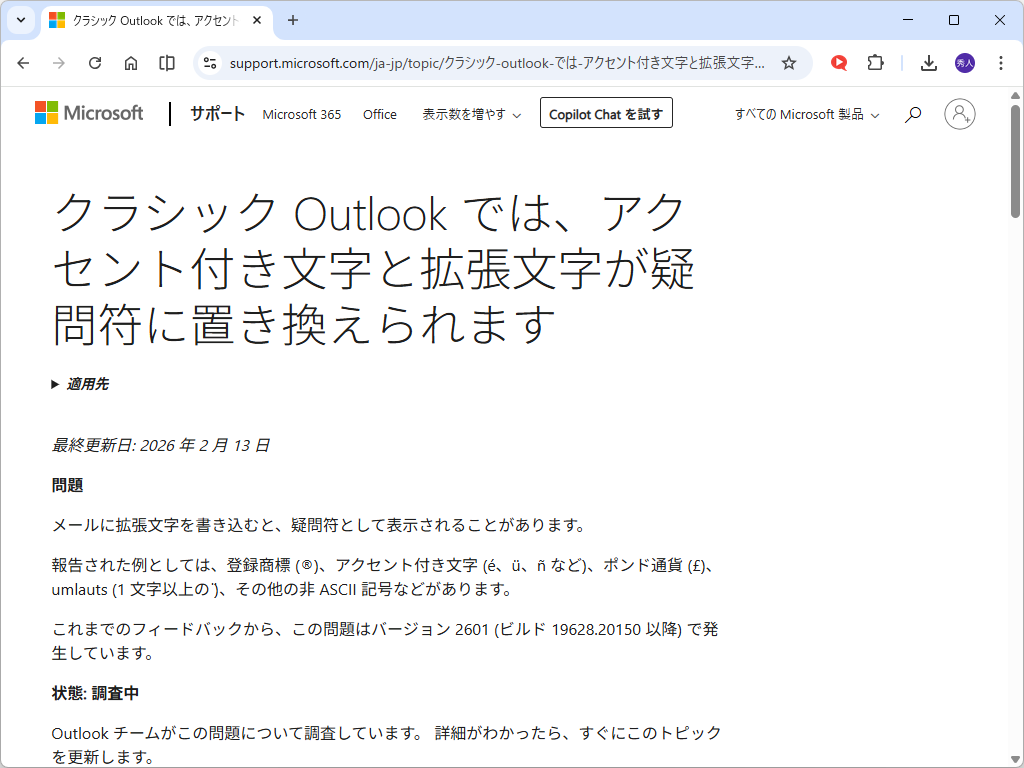Click the 秀人 profile avatar icon
The image size is (1024, 768).
[964, 62]
